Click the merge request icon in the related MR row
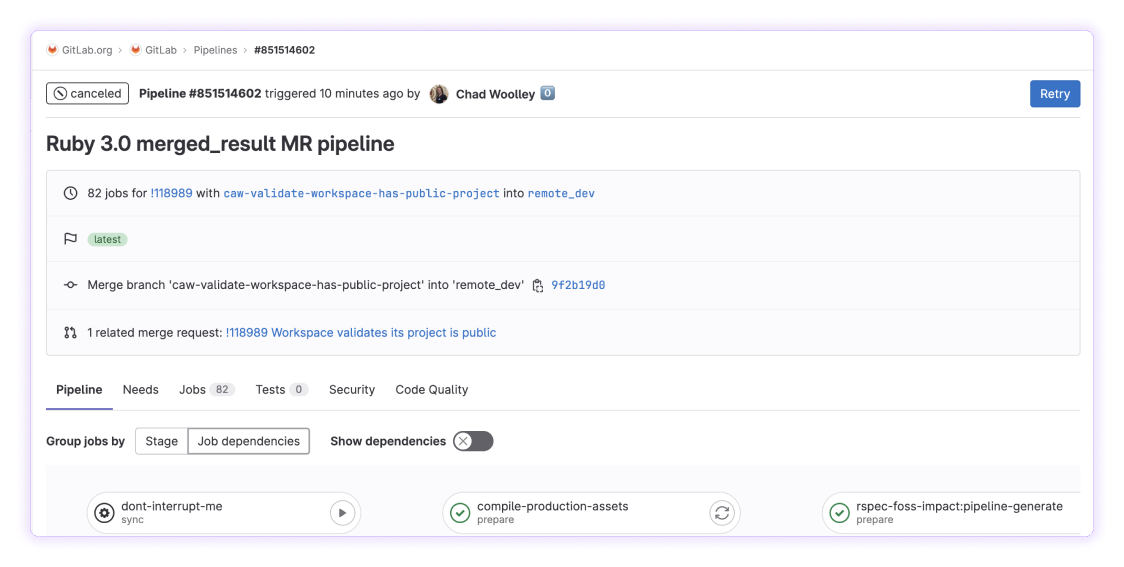This screenshot has width=1124, height=567. (x=70, y=333)
